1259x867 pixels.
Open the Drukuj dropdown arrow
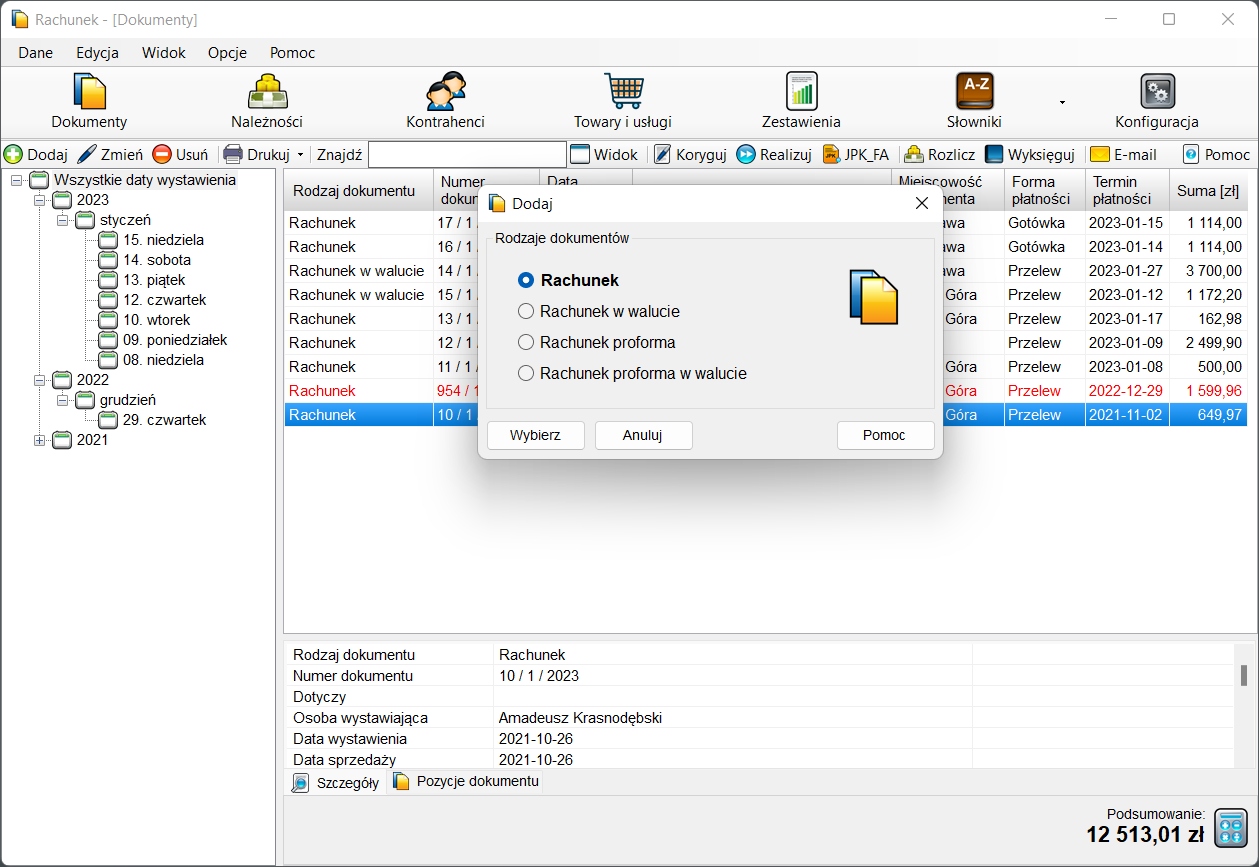[x=300, y=155]
